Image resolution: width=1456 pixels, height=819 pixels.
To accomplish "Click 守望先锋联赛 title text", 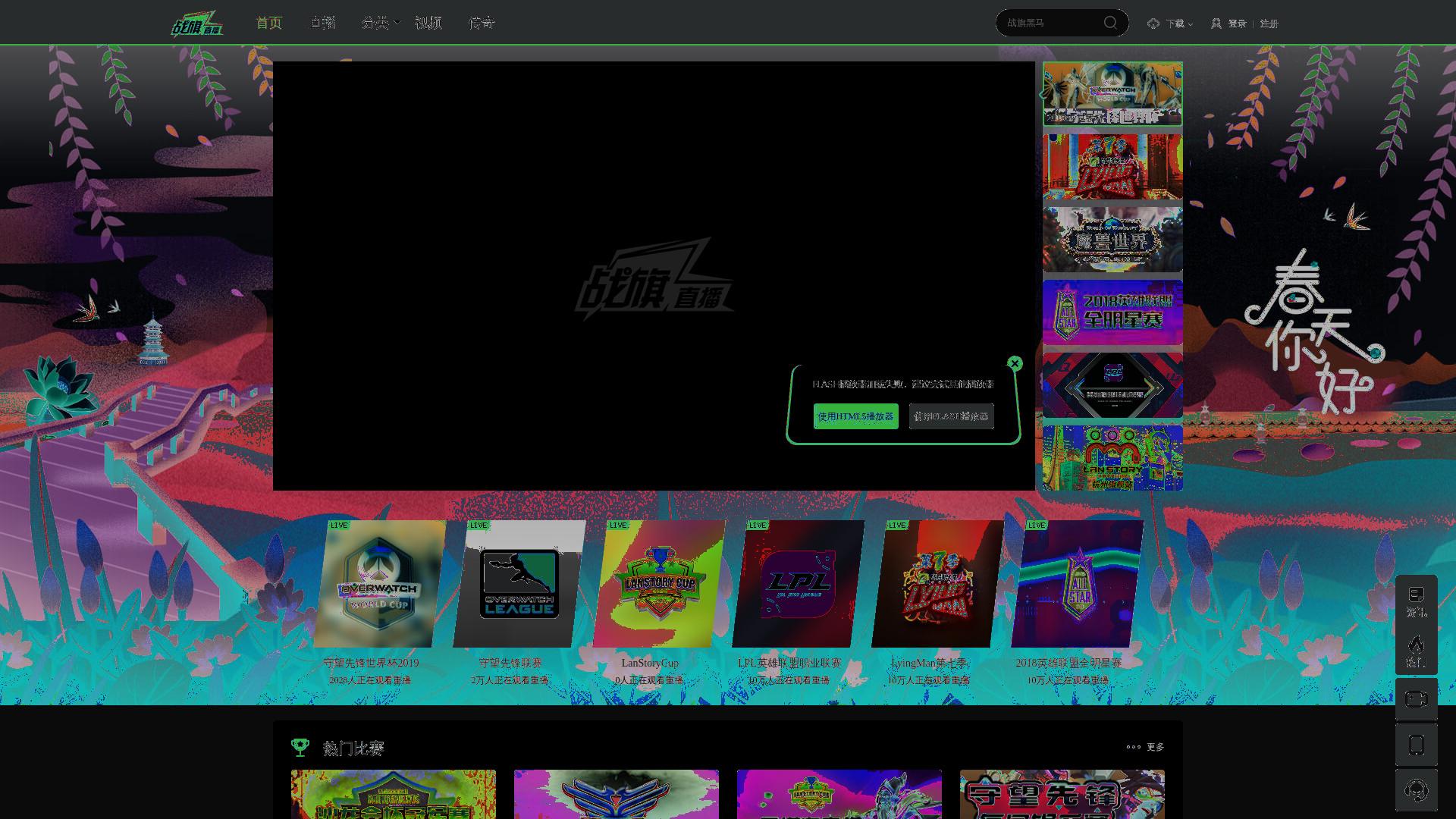I will tap(510, 663).
